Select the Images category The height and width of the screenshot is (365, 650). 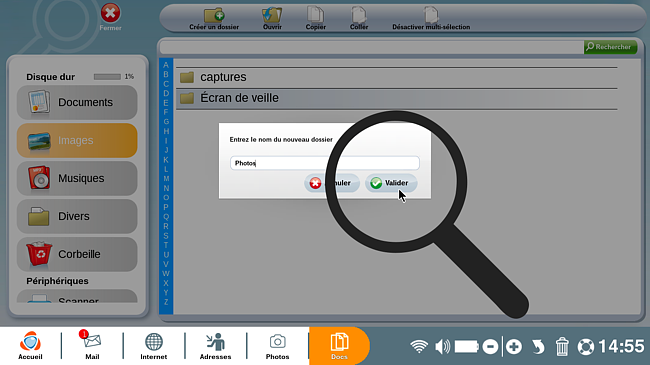[x=77, y=140]
